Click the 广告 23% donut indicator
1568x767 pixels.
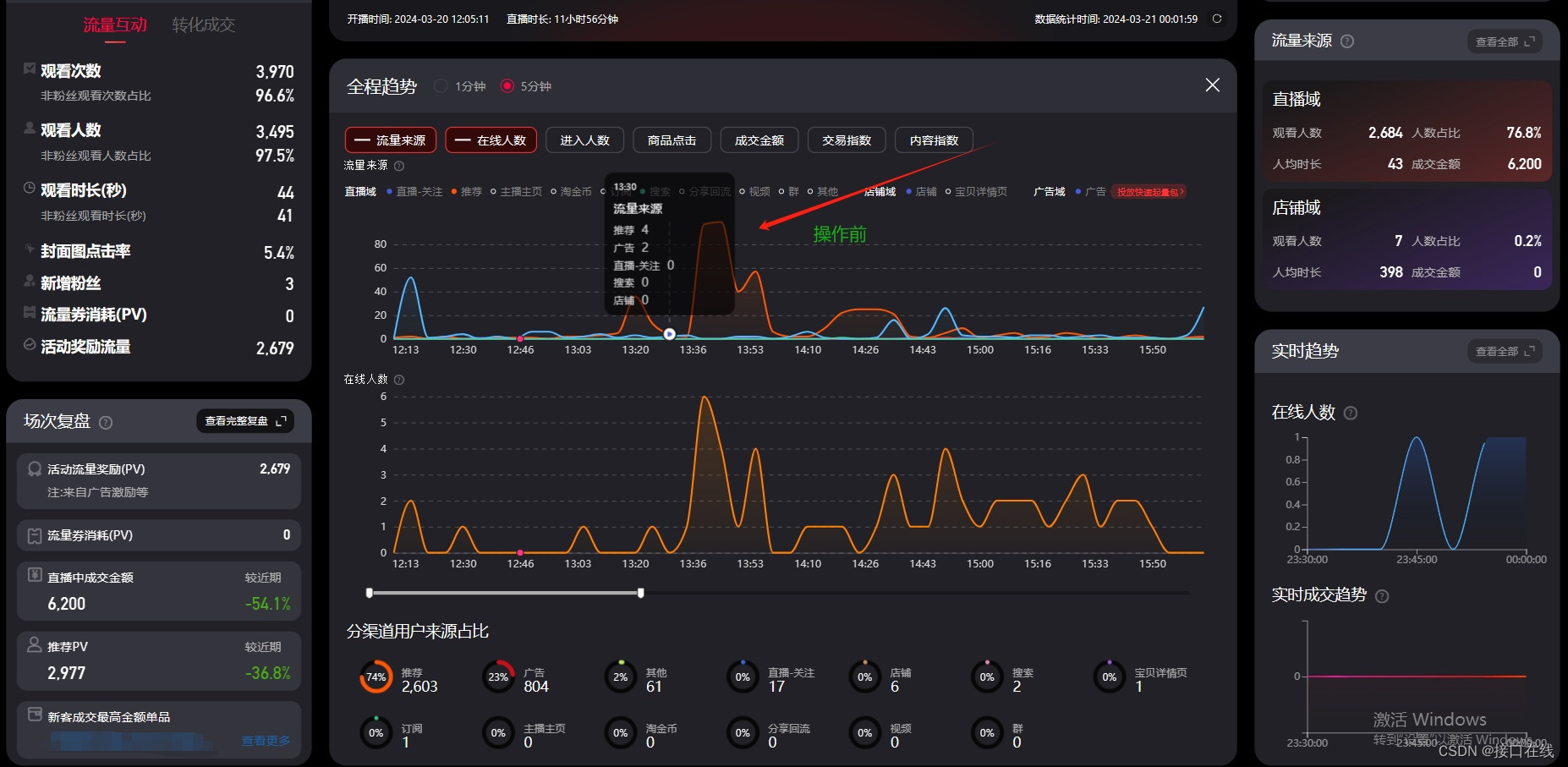[x=498, y=677]
